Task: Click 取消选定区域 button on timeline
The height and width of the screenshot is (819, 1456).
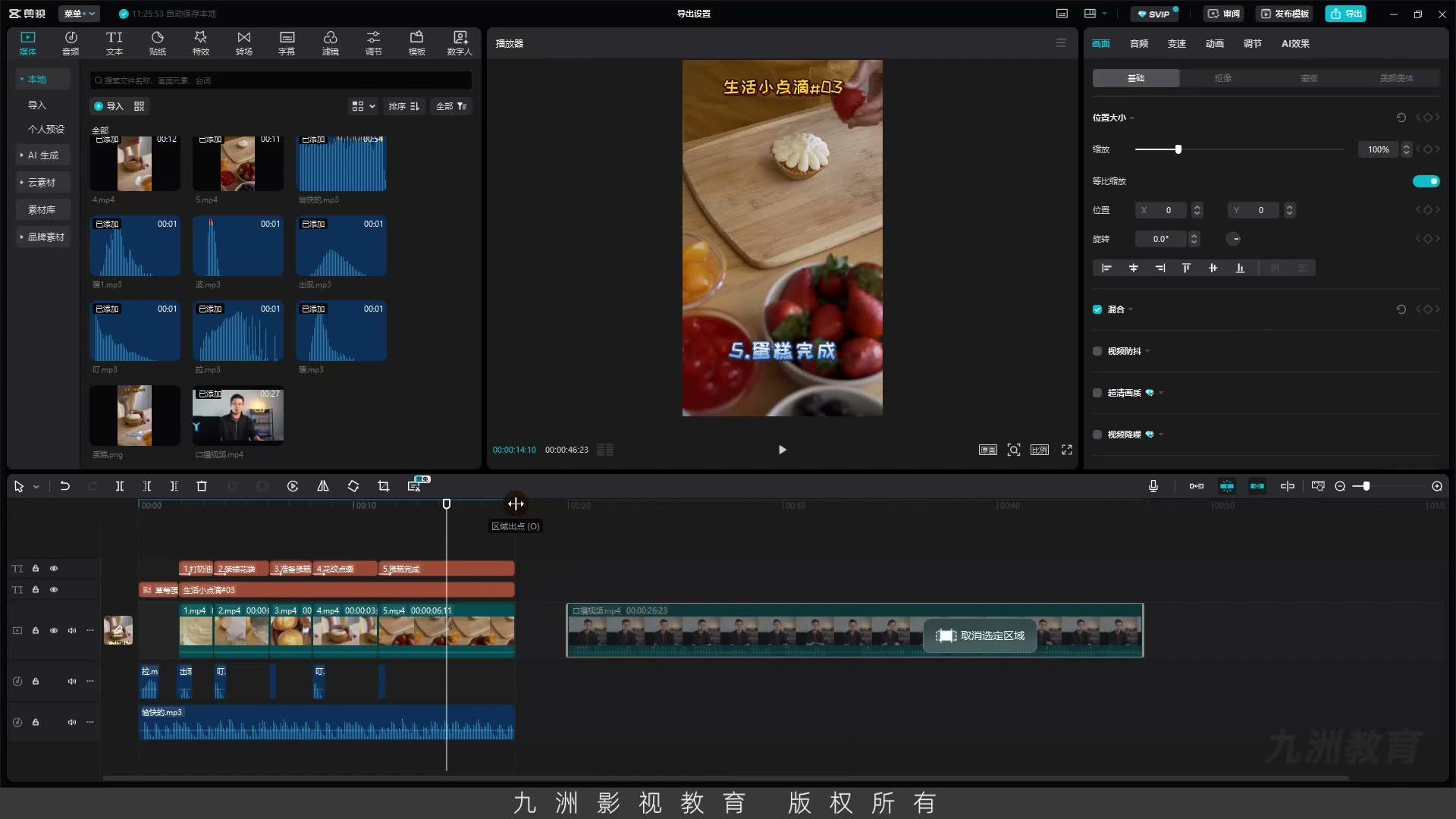Action: pos(980,635)
